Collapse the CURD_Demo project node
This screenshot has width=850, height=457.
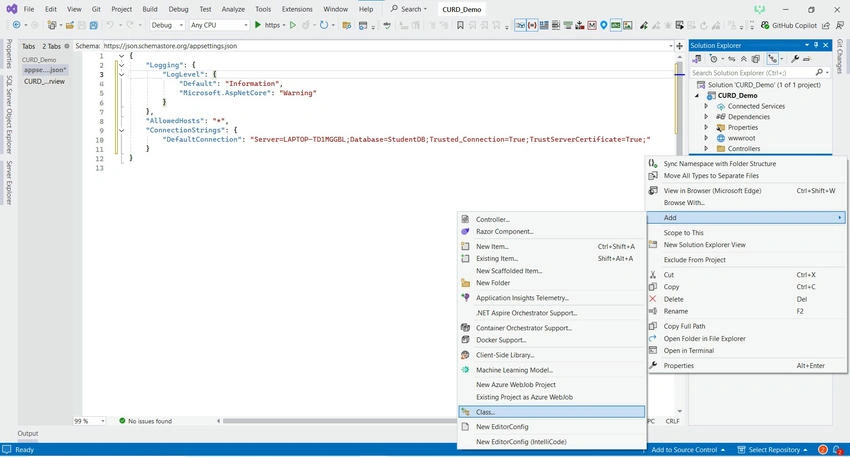click(x=697, y=95)
